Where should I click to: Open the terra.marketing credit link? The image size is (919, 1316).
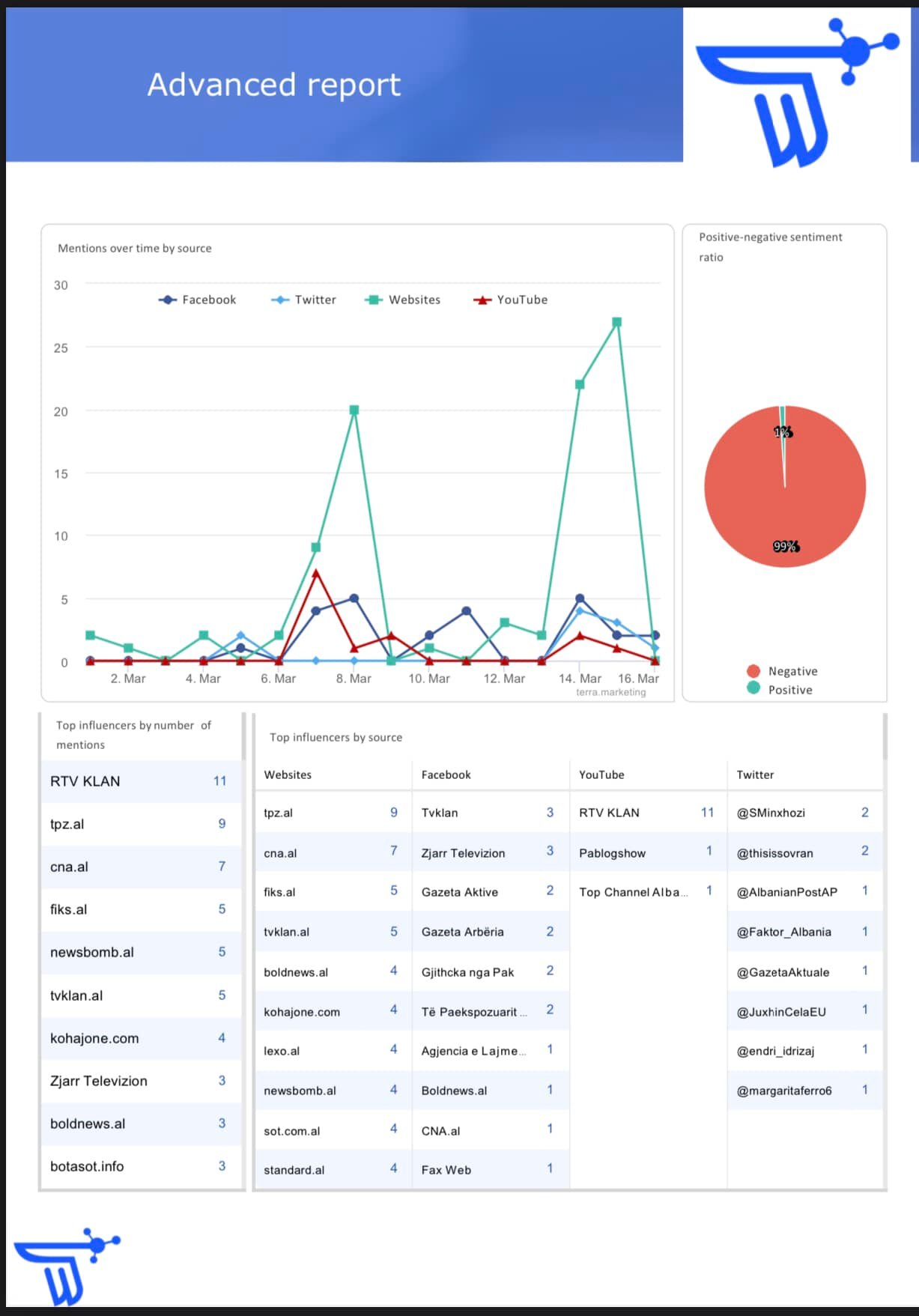pyautogui.click(x=610, y=692)
